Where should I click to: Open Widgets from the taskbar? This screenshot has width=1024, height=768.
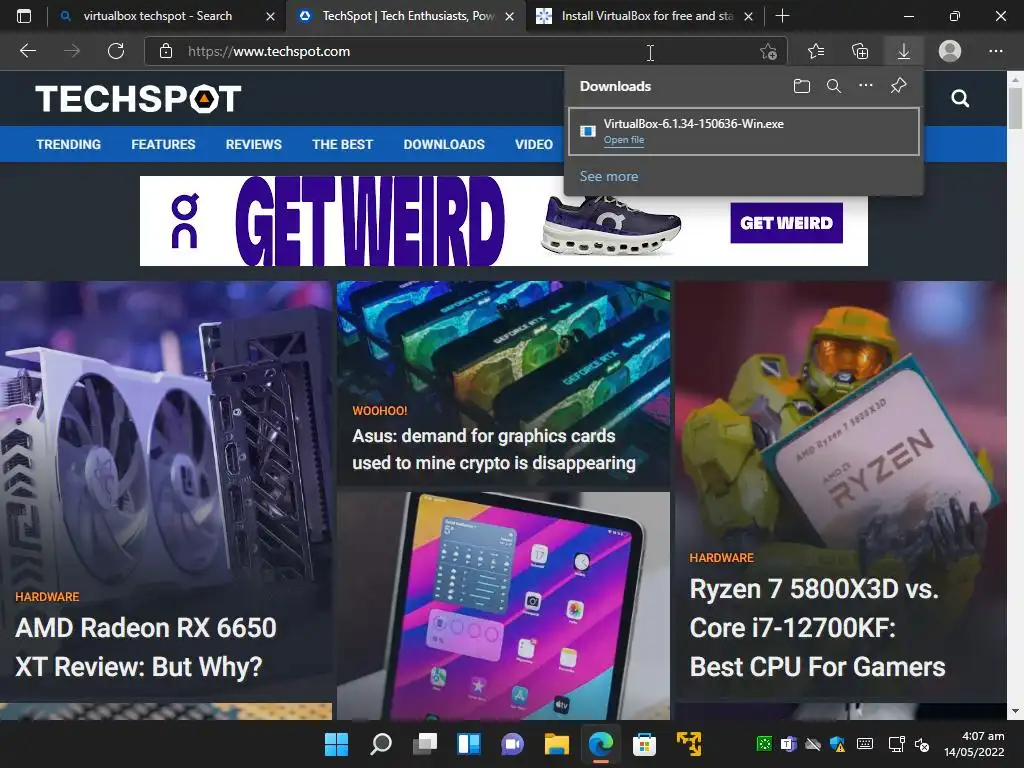click(x=469, y=744)
